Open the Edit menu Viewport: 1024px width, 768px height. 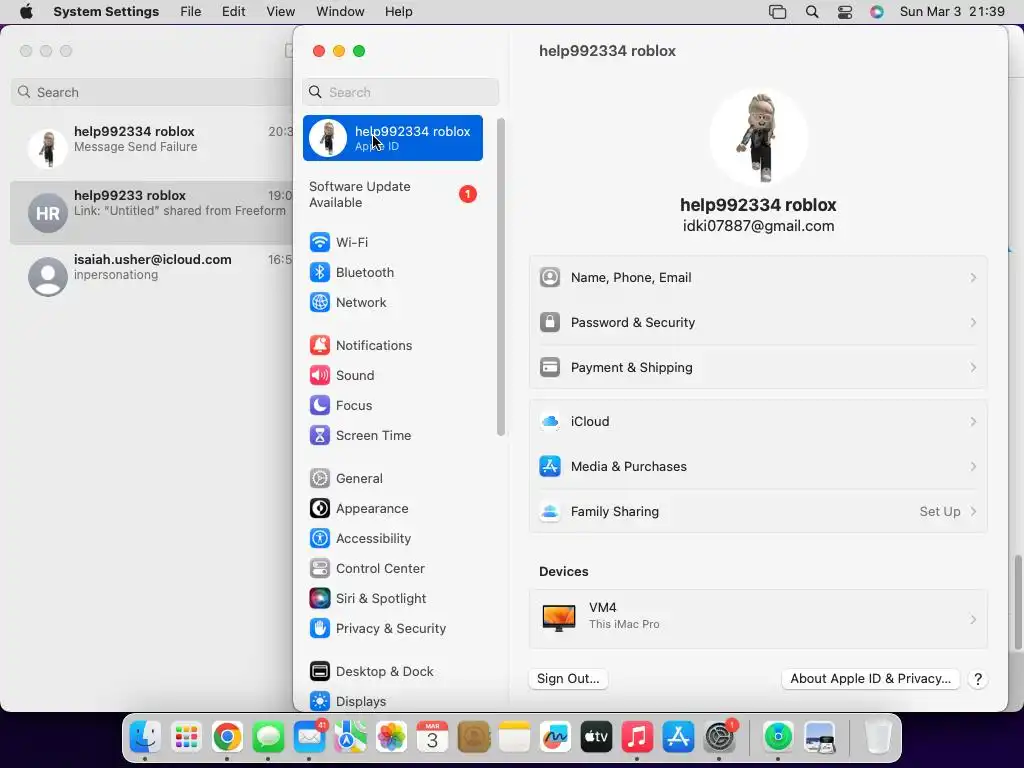(233, 12)
